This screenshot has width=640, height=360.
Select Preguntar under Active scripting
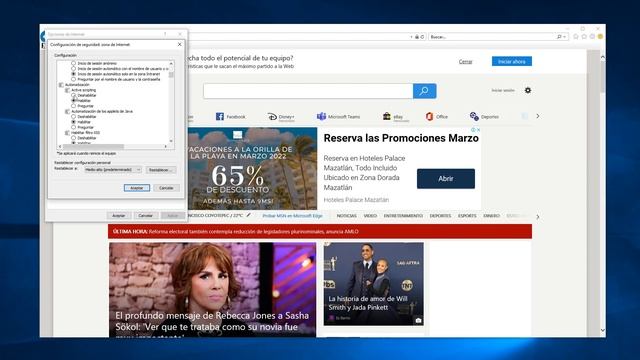tap(73, 106)
